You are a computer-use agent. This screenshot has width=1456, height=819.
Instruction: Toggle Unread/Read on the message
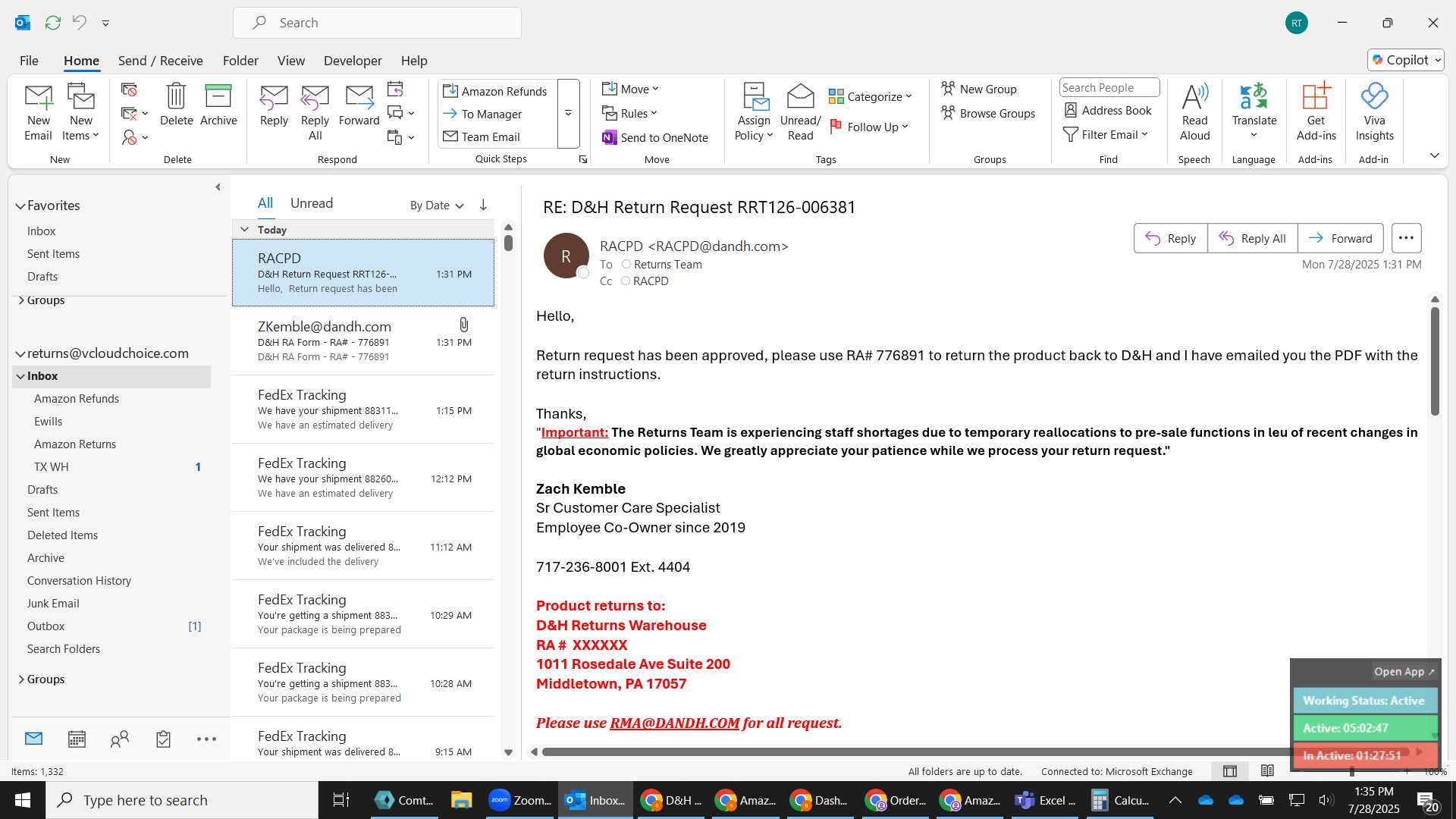800,112
